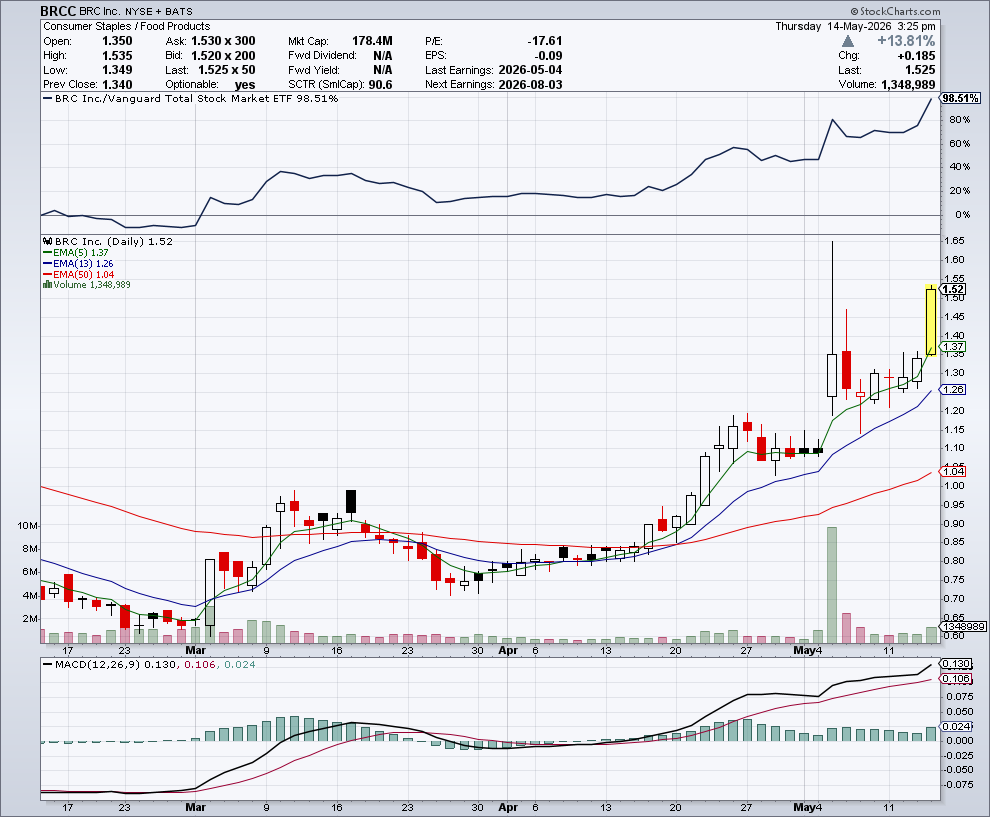The height and width of the screenshot is (817, 990).
Task: Click the Optionable yes value
Action: [244, 85]
